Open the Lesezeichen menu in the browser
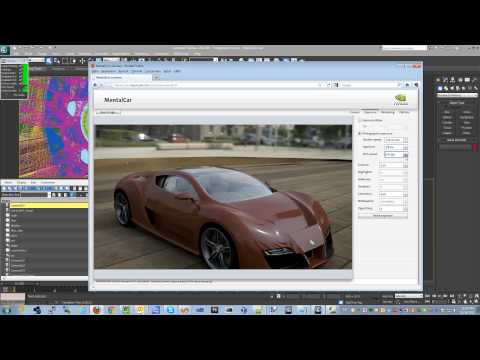The image size is (480, 360). tap(153, 71)
